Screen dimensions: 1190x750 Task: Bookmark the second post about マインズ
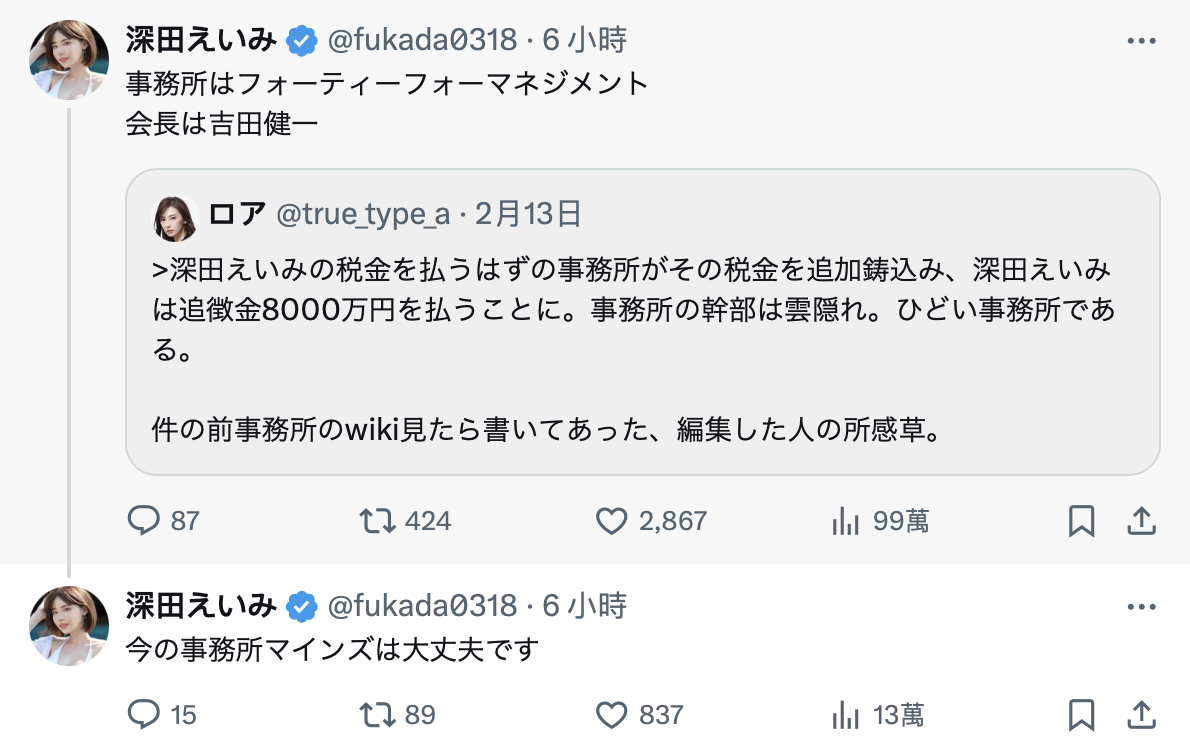pyautogui.click(x=1081, y=715)
